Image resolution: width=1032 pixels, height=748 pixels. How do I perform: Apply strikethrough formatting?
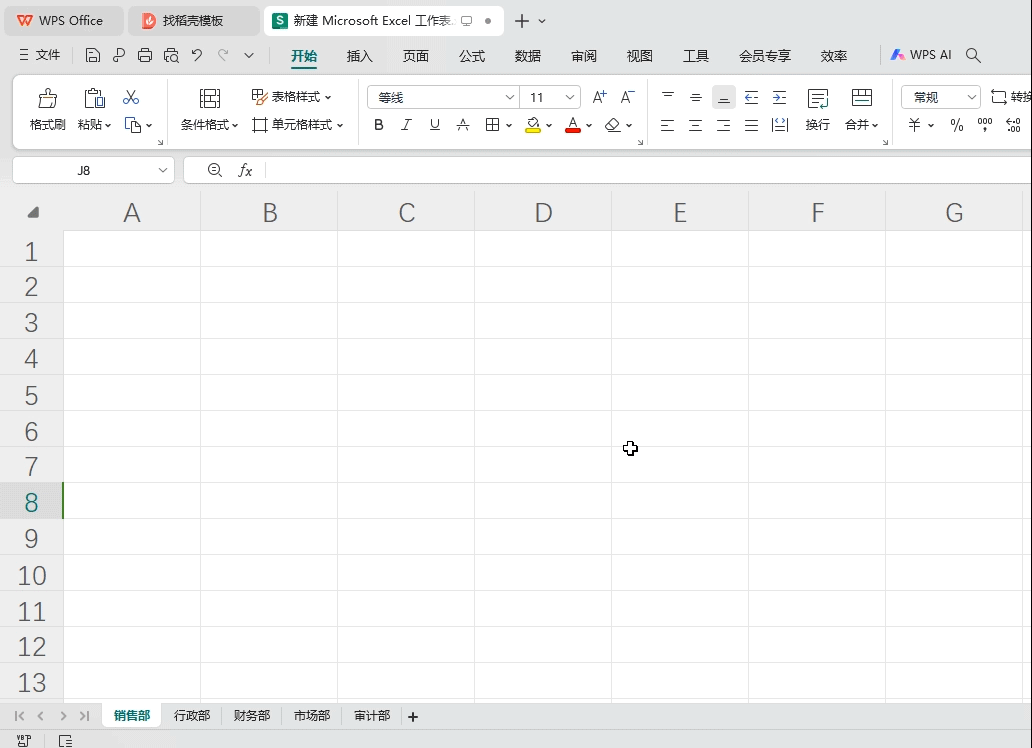[463, 124]
